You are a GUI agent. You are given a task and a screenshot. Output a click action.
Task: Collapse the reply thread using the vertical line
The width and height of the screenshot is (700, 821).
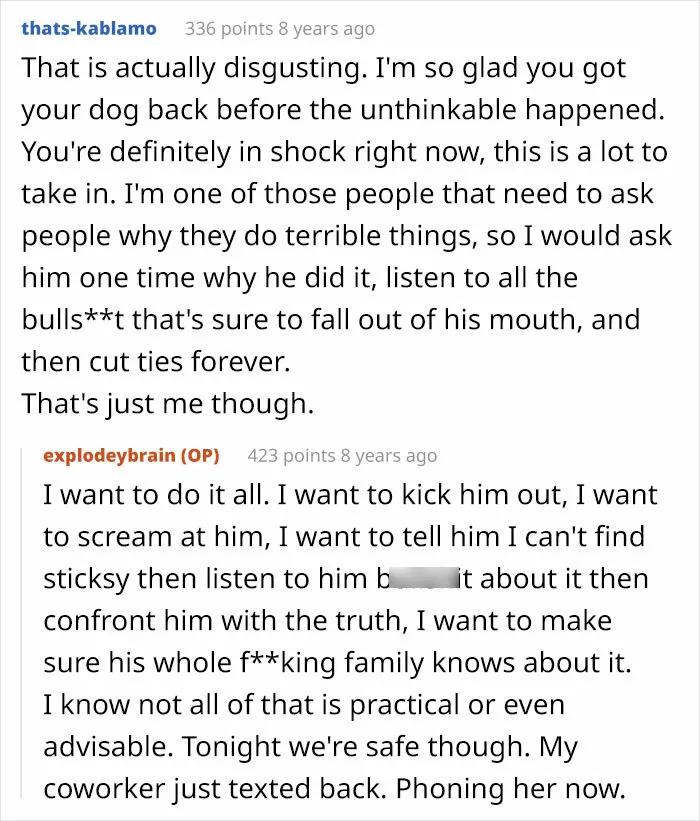tap(21, 623)
